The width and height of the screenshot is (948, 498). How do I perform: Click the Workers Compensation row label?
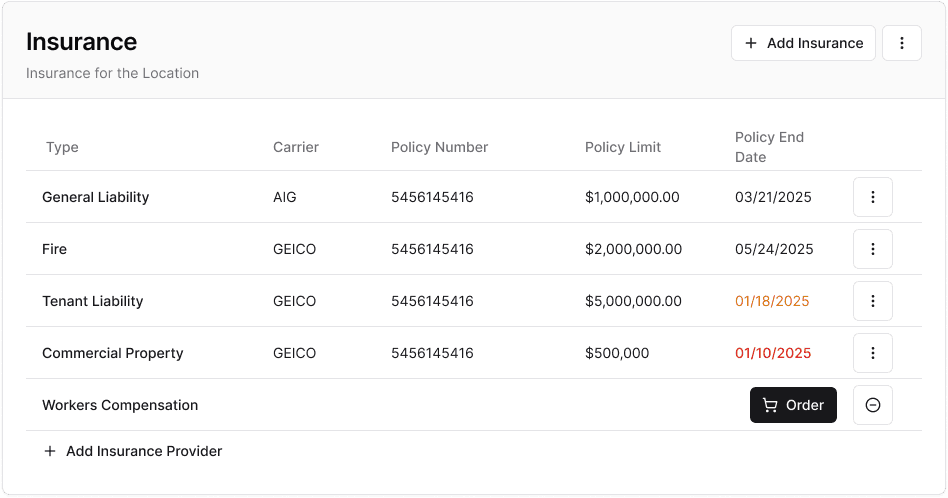[x=120, y=405]
